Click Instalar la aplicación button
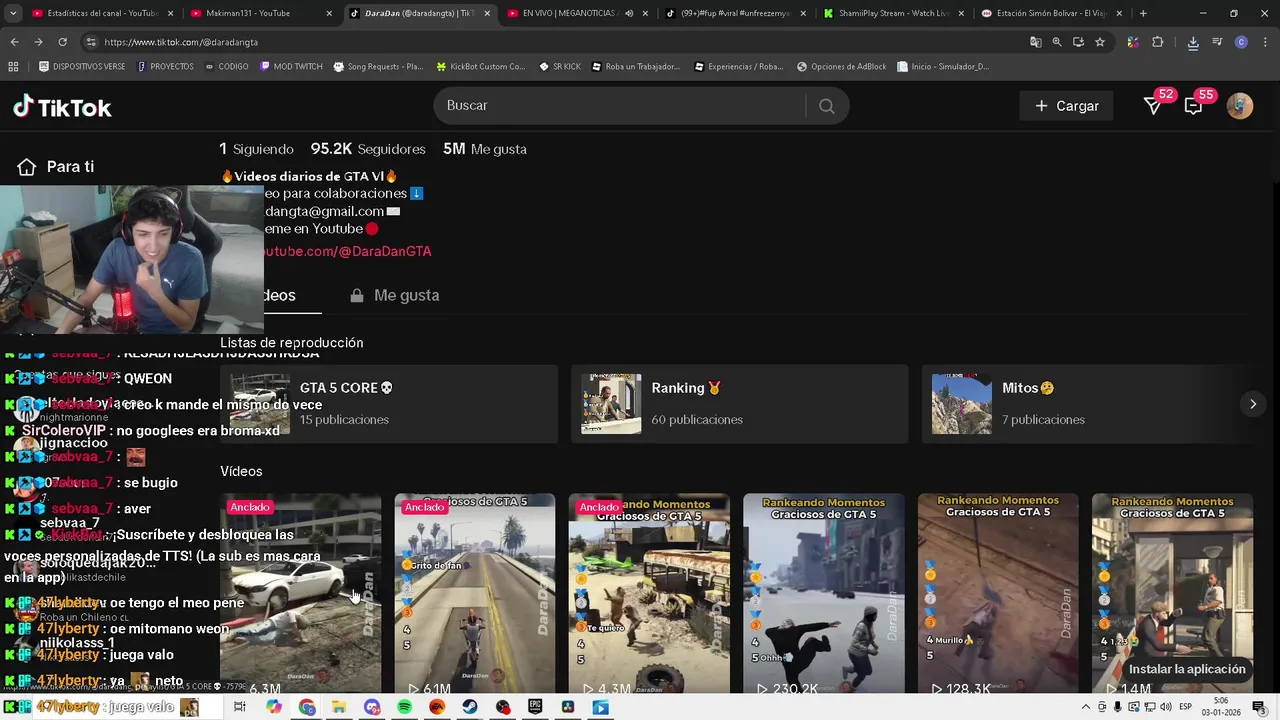This screenshot has width=1280, height=720. click(1187, 669)
